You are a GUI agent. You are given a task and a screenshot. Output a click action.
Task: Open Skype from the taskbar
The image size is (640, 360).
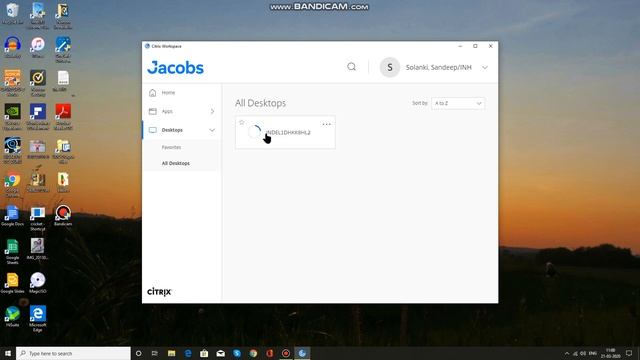tap(237, 353)
